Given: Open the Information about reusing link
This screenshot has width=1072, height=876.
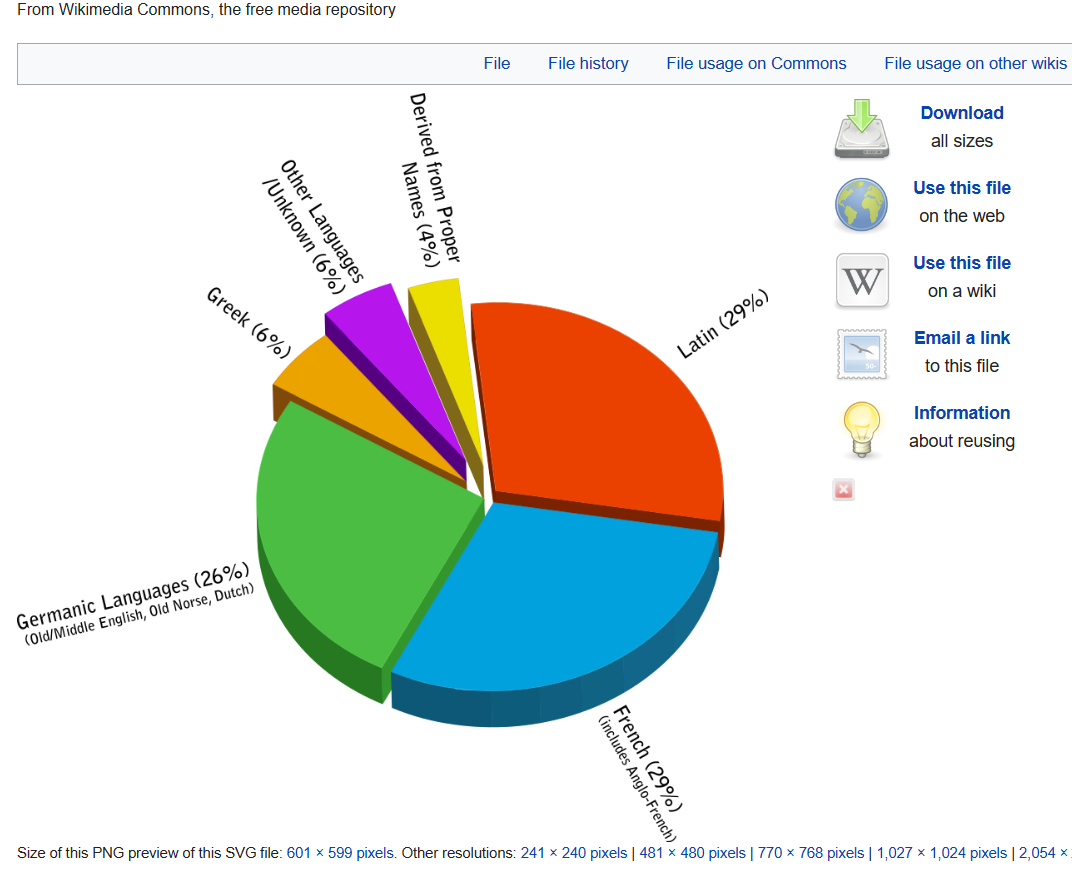Looking at the screenshot, I should (x=961, y=414).
